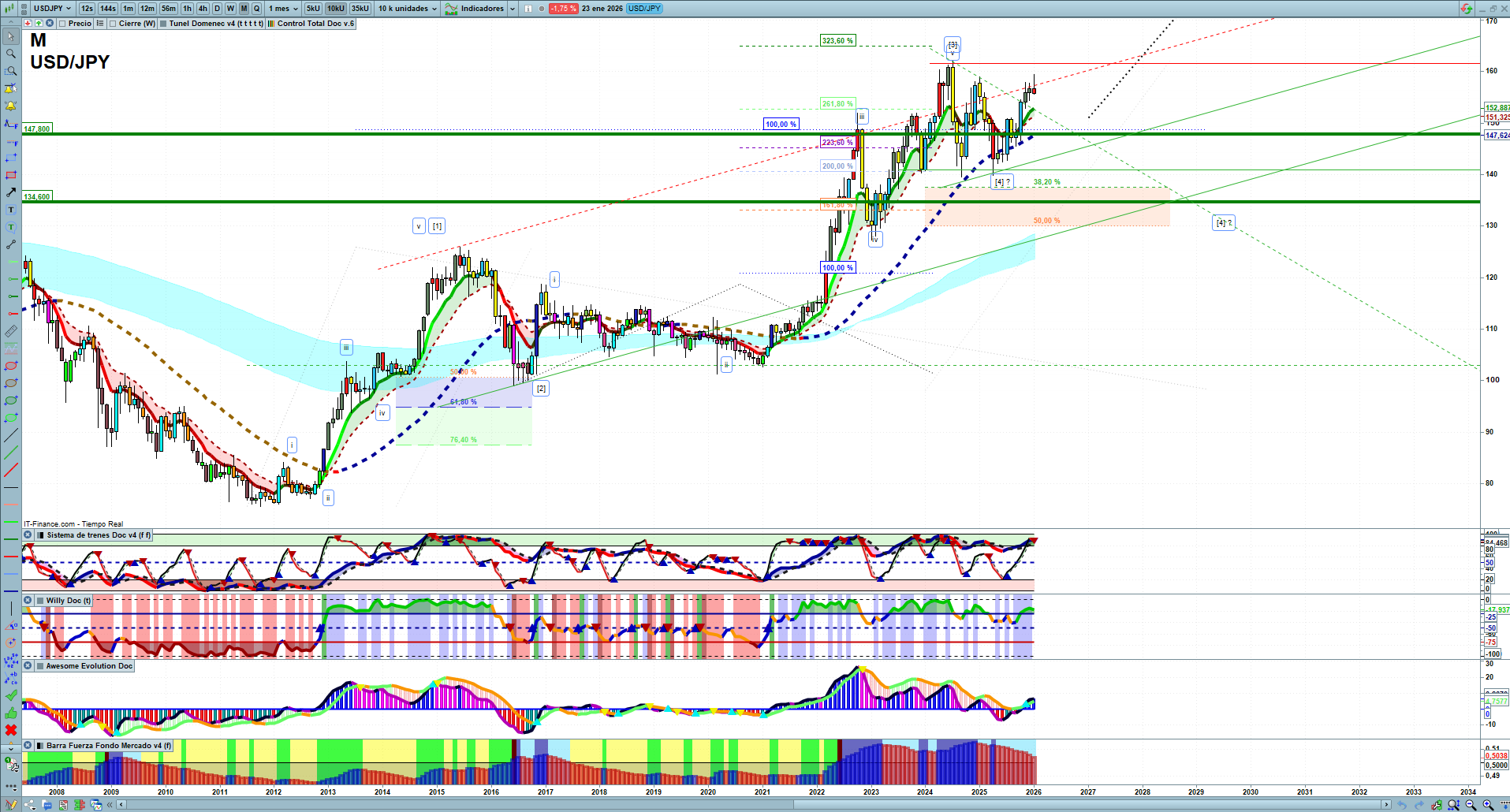Image resolution: width=1510 pixels, height=812 pixels.
Task: Choose the text label T tool
Action: click(11, 210)
